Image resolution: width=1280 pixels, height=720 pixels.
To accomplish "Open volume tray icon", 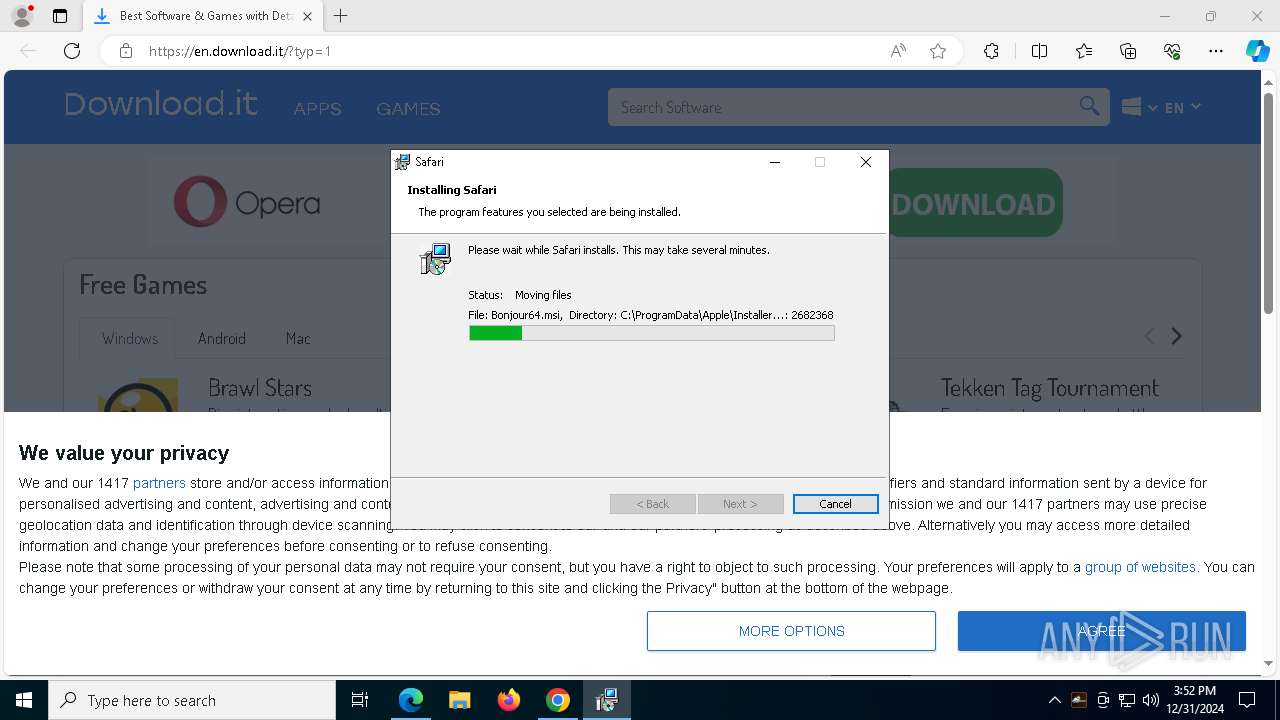I will coord(1151,700).
